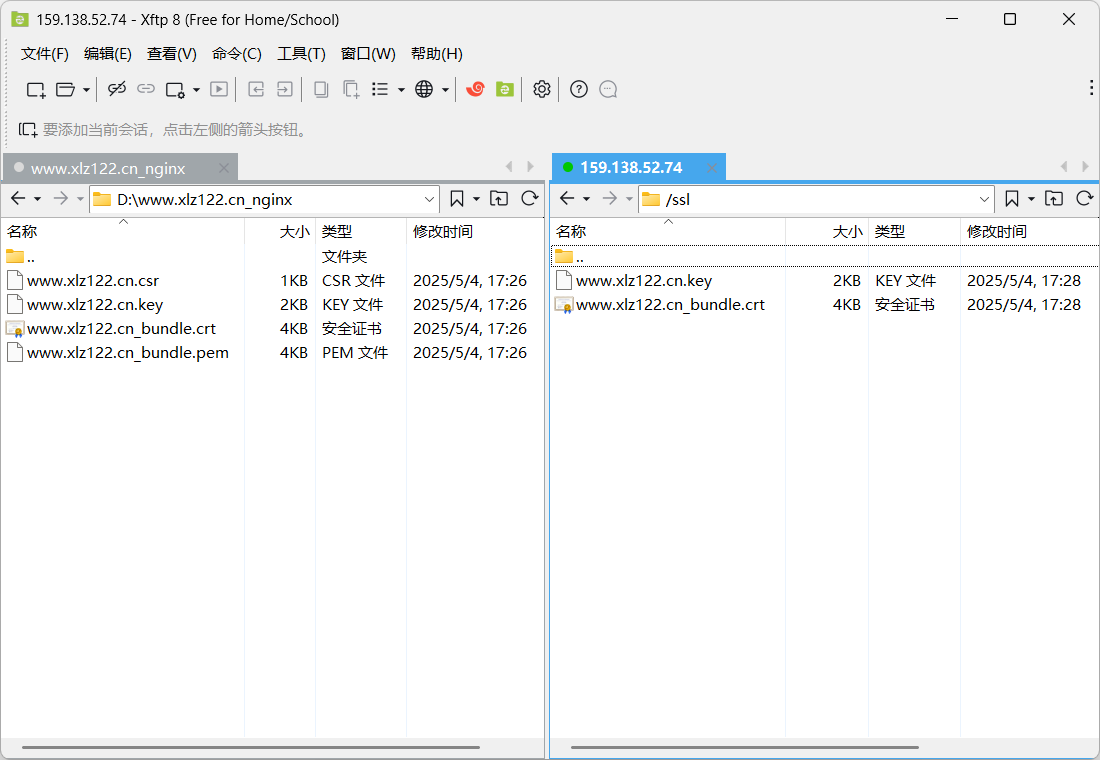Refresh the local pane
Viewport: 1100px width, 760px height.
coord(530,199)
